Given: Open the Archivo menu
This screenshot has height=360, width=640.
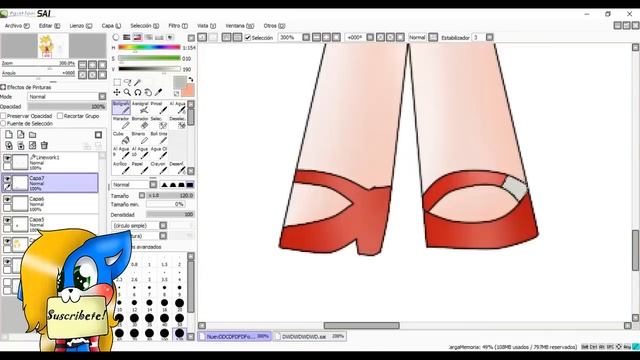Looking at the screenshot, I should (17, 26).
